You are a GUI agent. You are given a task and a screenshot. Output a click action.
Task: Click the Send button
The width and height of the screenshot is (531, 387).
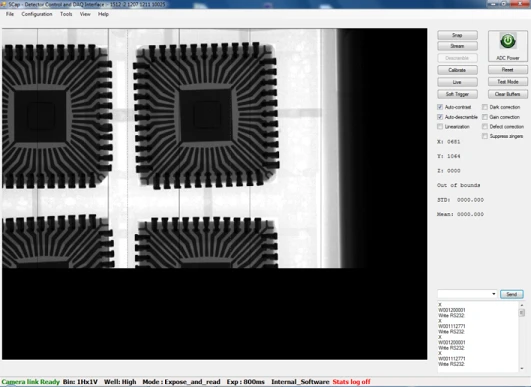[512, 294]
